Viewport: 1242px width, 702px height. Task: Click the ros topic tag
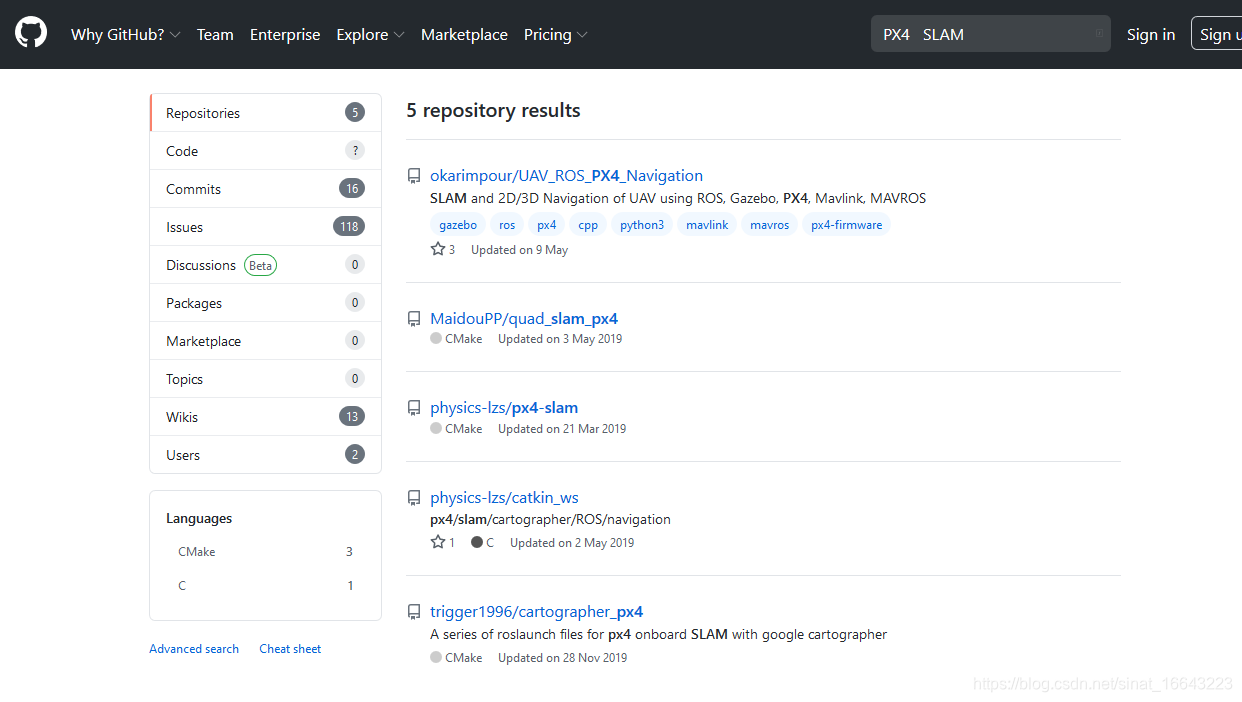507,225
